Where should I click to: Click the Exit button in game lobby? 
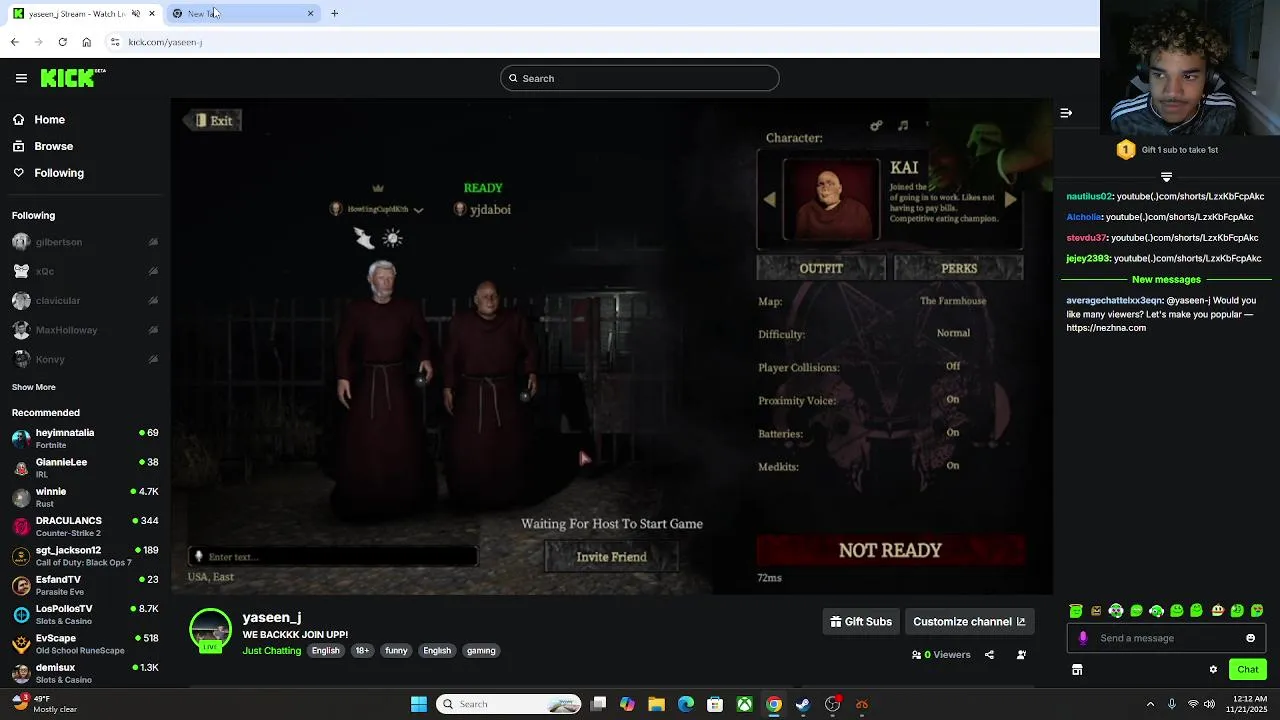tap(212, 120)
